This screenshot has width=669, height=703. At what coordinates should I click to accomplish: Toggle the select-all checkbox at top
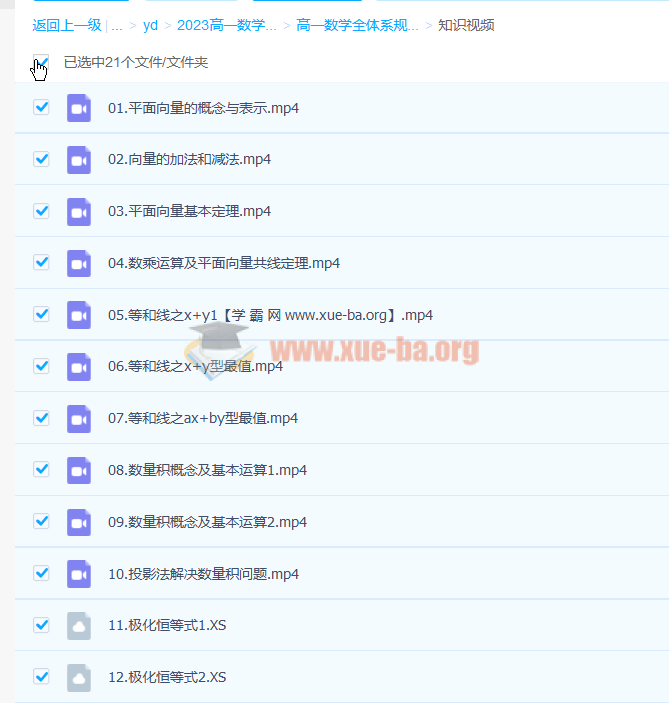[41, 62]
